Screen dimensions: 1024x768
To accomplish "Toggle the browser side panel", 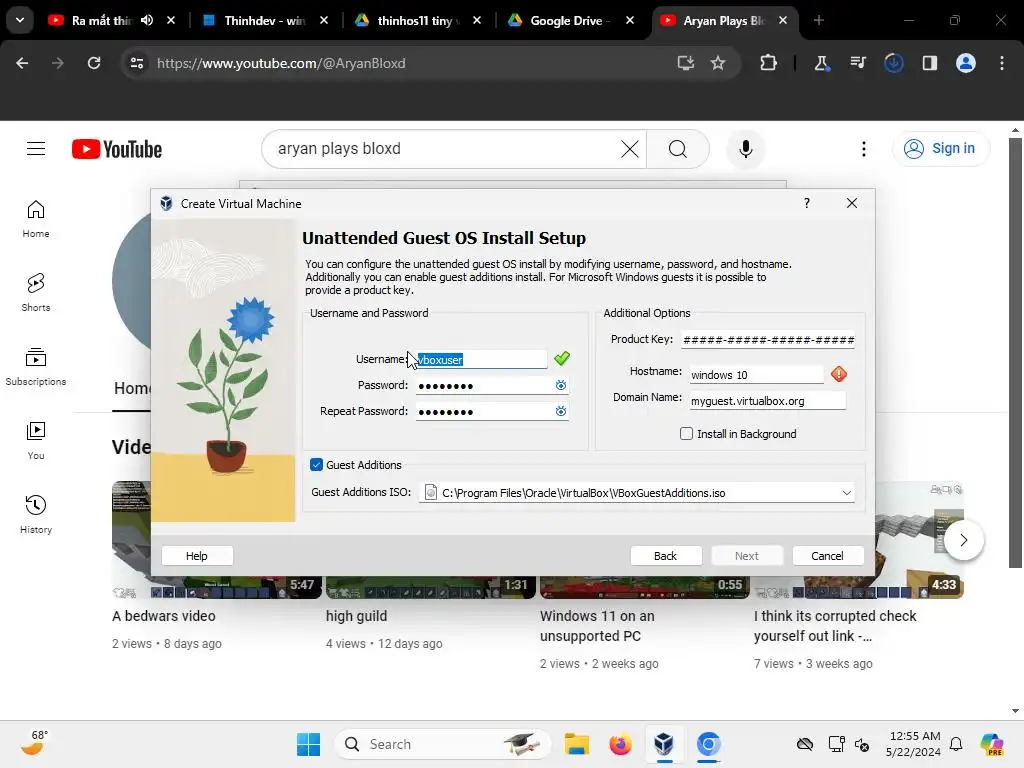I will 929,63.
